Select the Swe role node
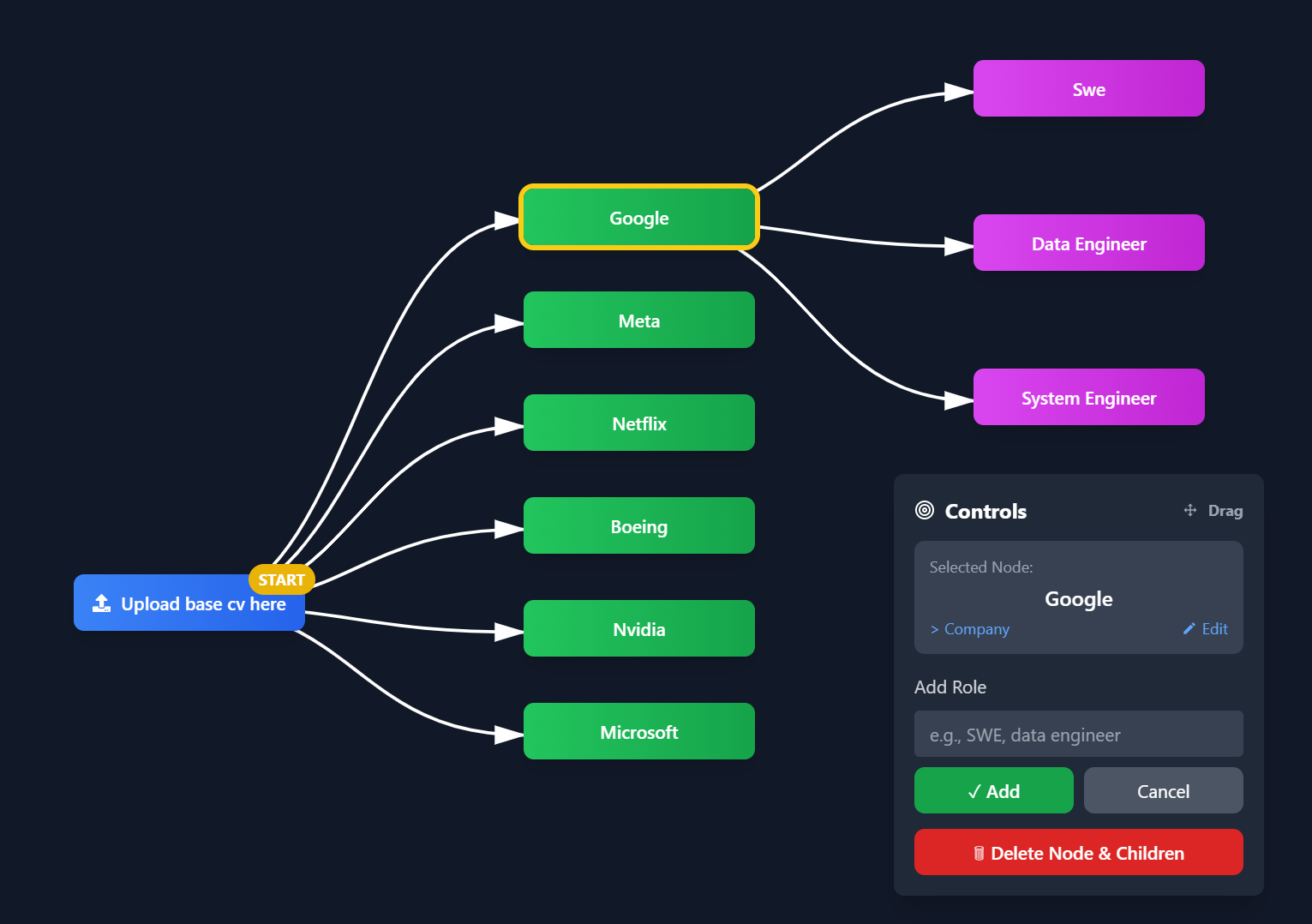The width and height of the screenshot is (1312, 924). coord(1089,88)
